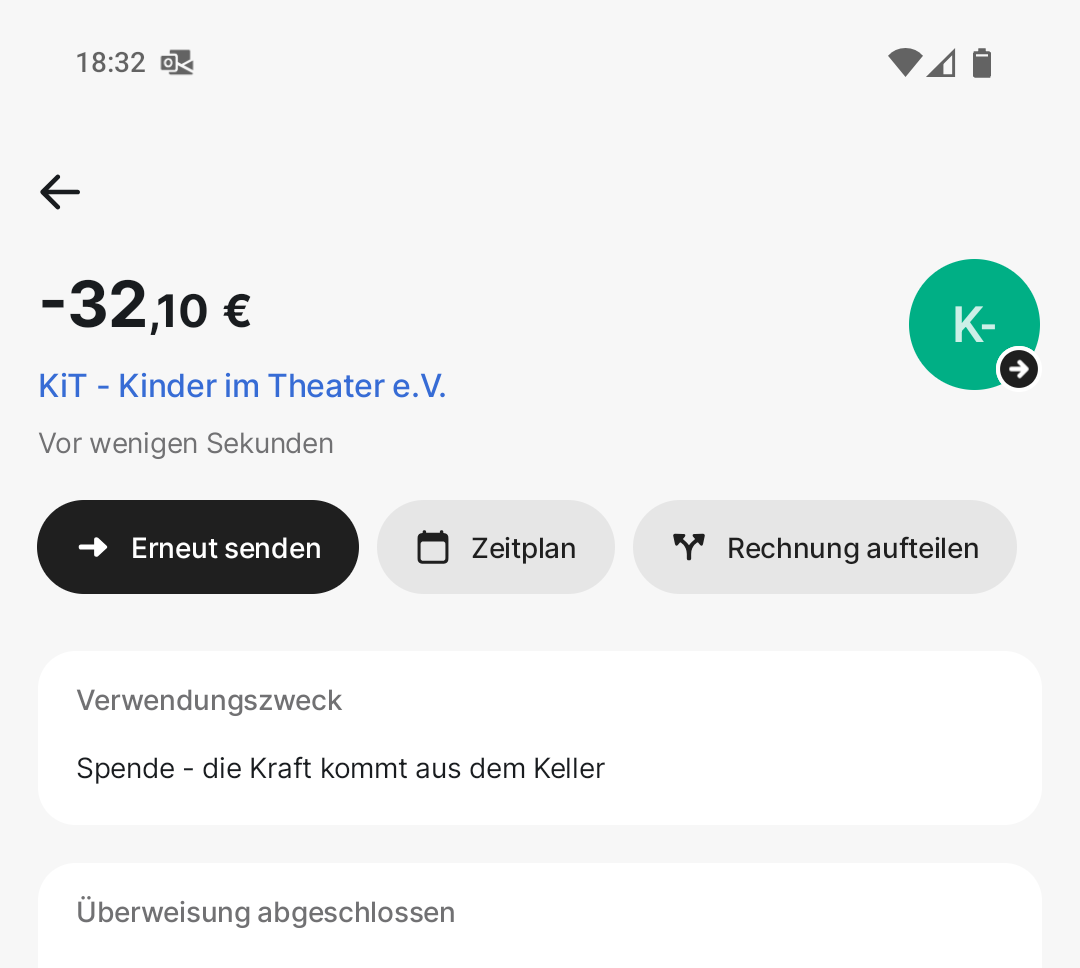
Task: Tap the Wi-Fi signal icon in status bar
Action: coord(904,63)
